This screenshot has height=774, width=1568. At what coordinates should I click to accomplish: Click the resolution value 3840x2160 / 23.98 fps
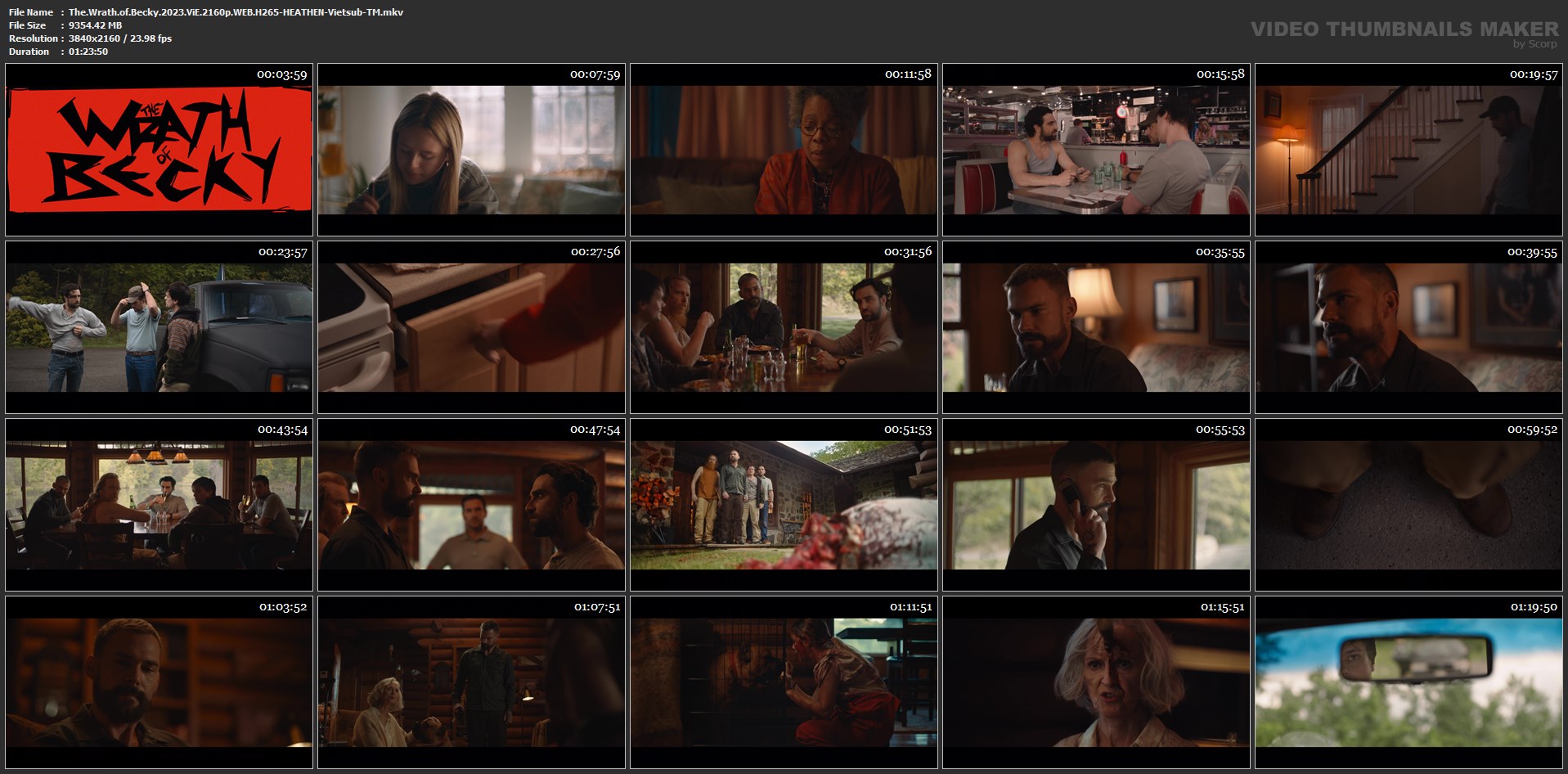click(120, 38)
